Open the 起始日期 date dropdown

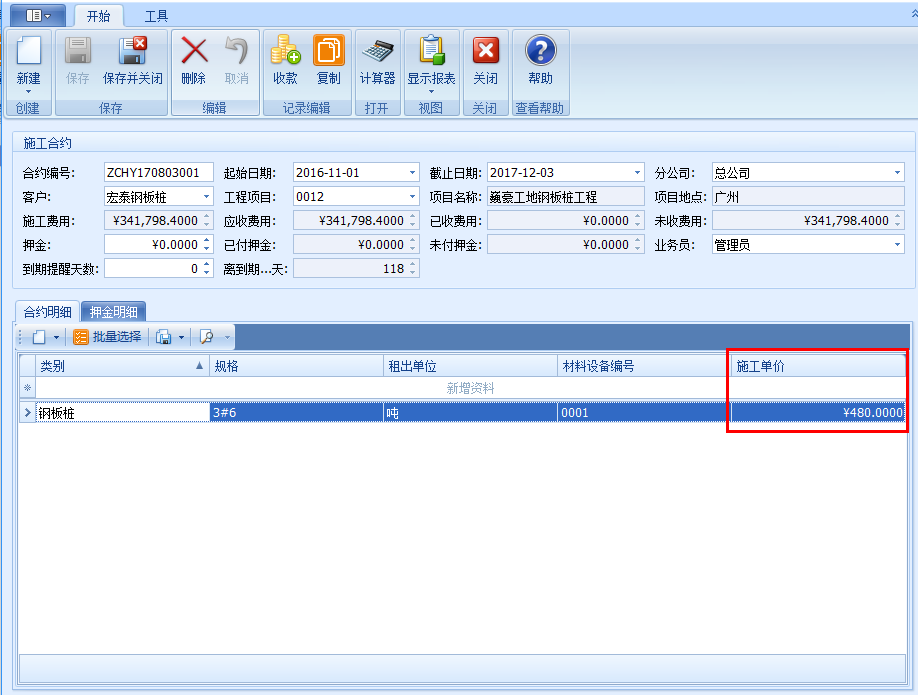(412, 173)
